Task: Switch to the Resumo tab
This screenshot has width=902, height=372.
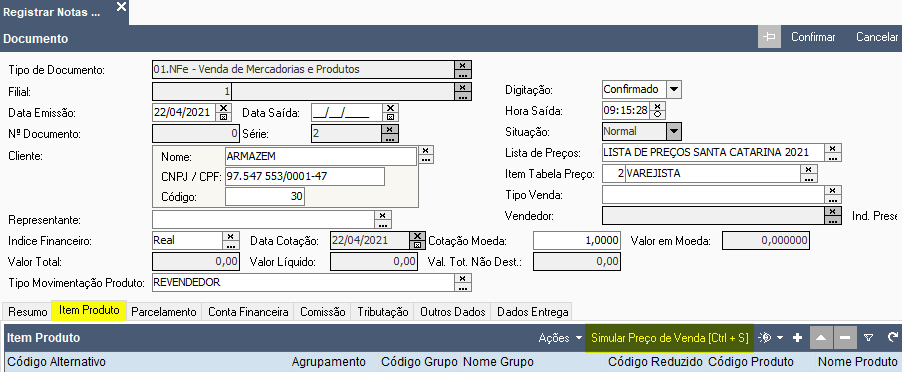Action: click(28, 312)
